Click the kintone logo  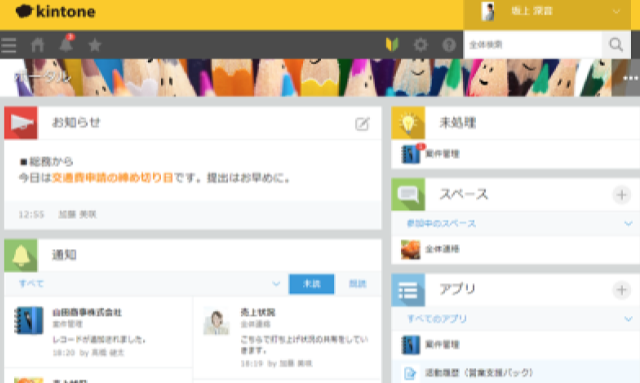[56, 11]
